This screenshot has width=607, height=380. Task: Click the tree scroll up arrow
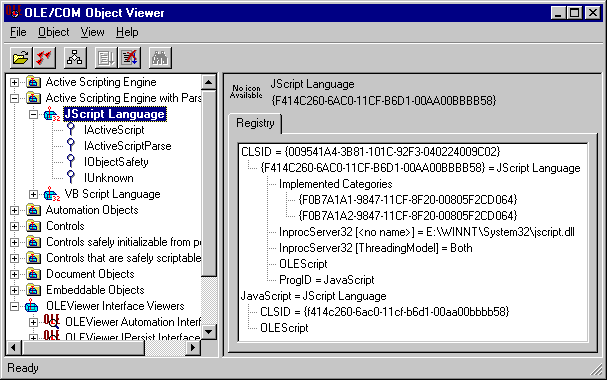209,82
